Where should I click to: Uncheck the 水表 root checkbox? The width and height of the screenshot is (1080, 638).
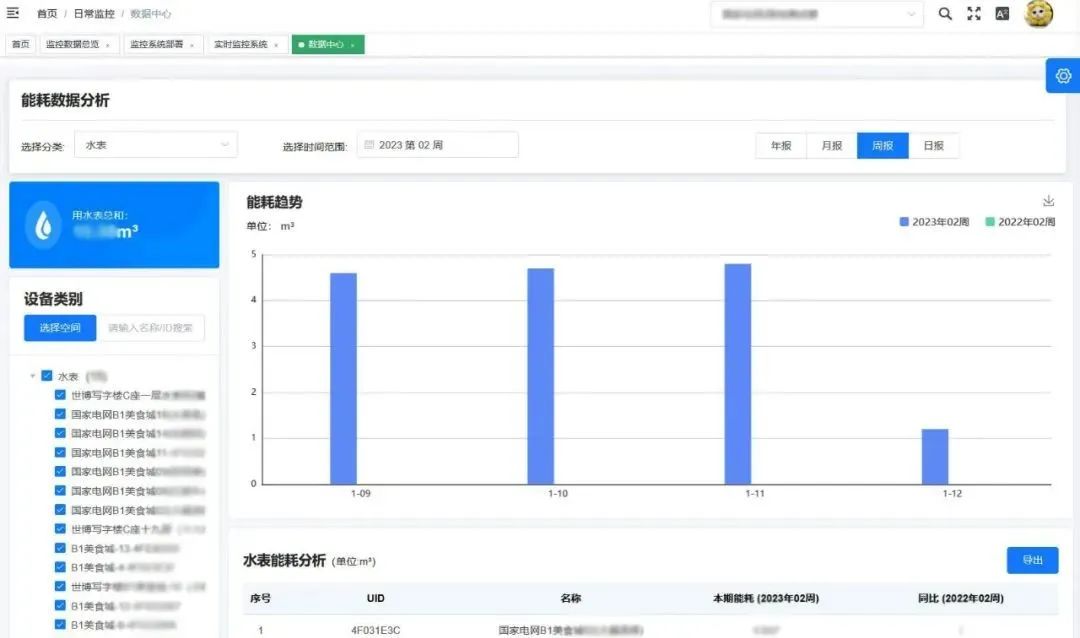click(47, 376)
